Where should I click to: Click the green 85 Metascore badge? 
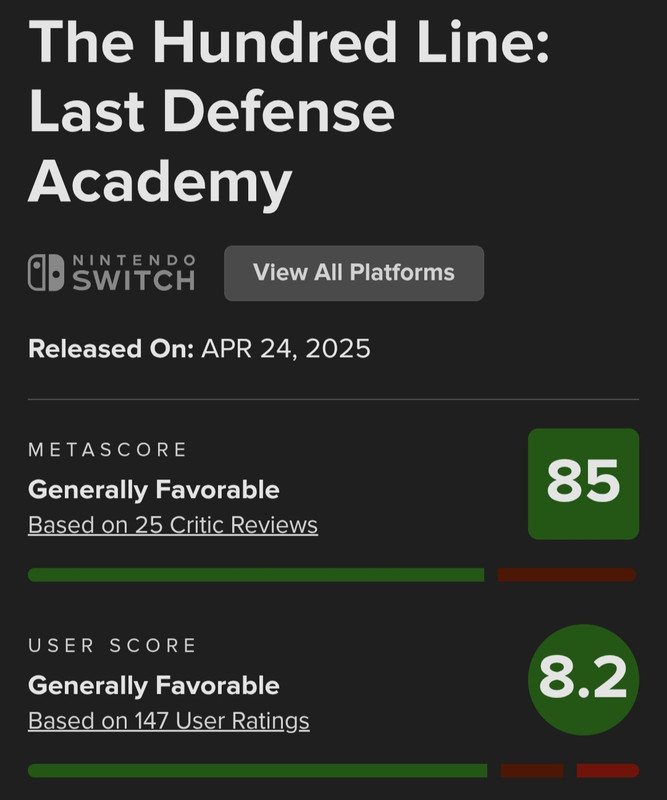(x=583, y=484)
